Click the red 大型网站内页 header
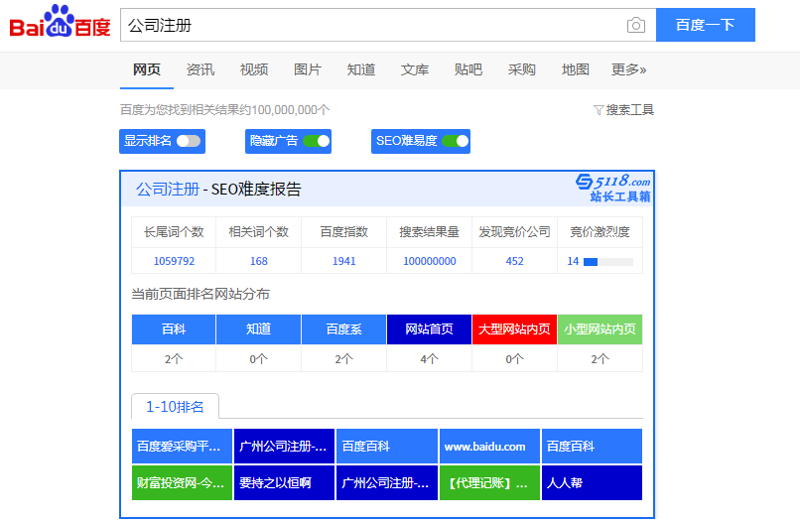 click(514, 329)
